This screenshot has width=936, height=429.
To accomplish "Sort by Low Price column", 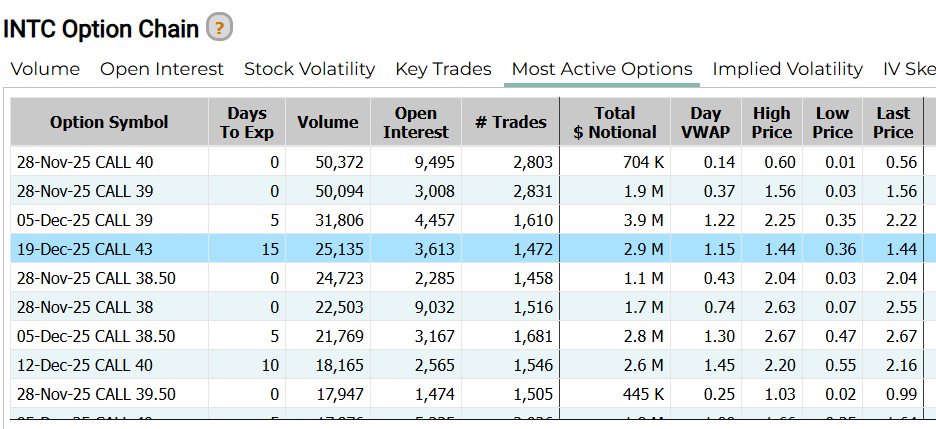I will tap(832, 122).
